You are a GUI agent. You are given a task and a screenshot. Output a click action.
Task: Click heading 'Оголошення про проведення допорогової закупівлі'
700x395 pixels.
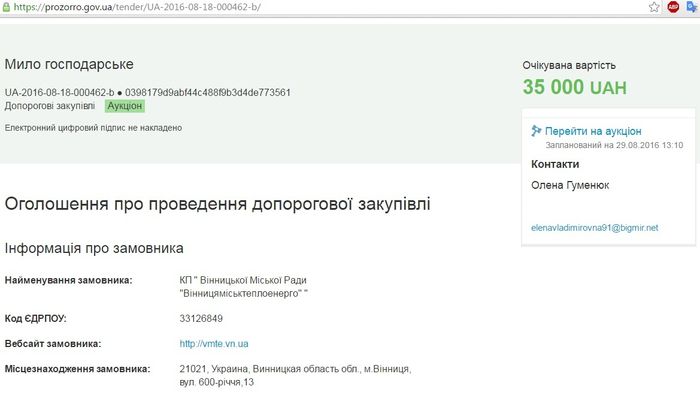[217, 204]
